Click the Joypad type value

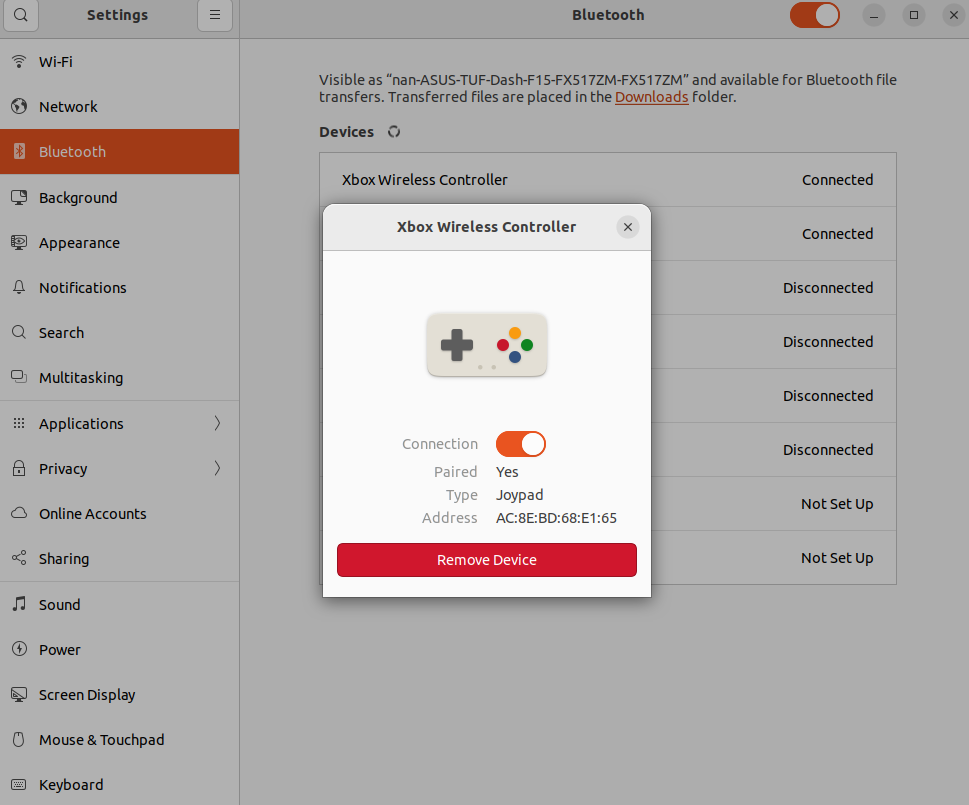(520, 495)
